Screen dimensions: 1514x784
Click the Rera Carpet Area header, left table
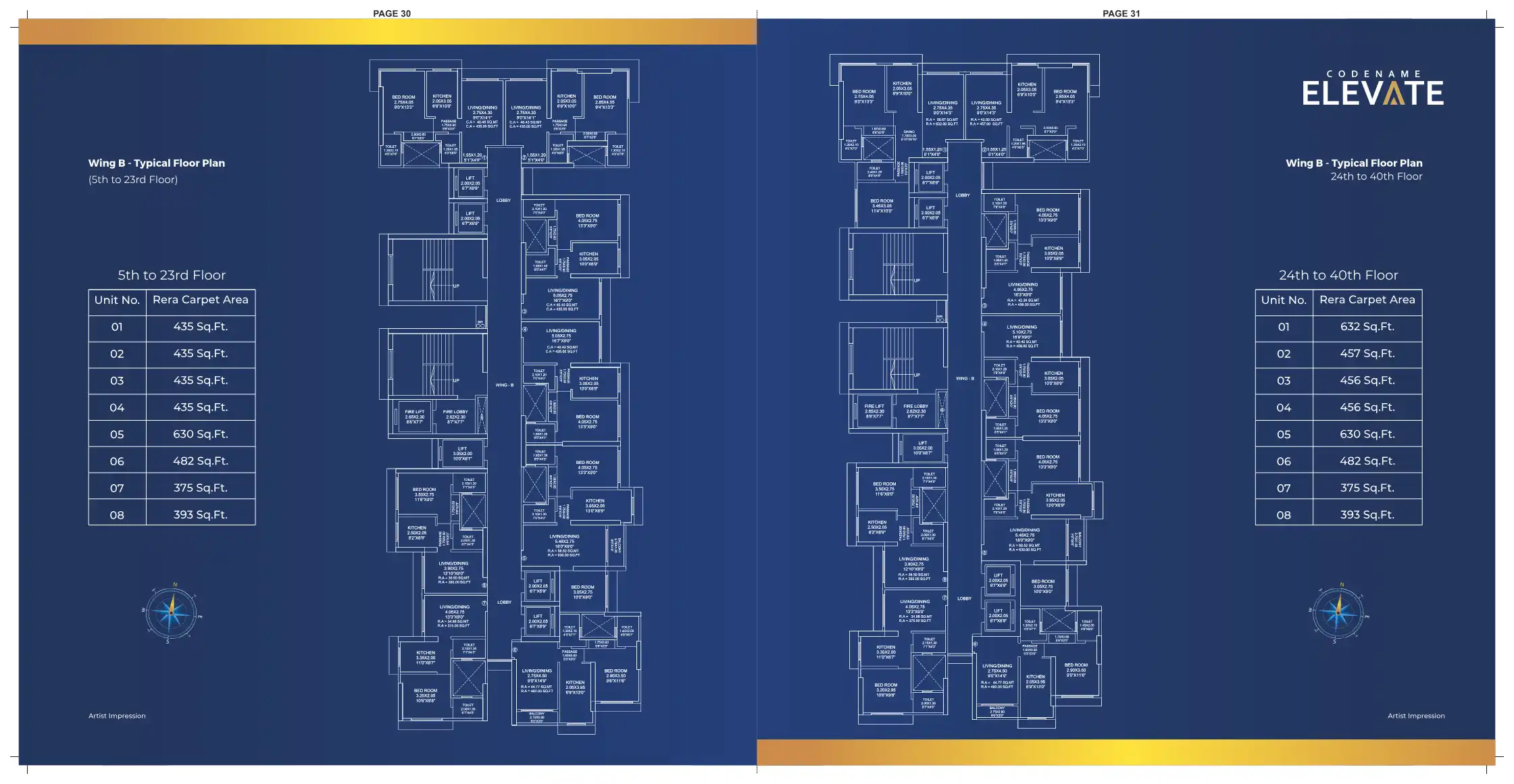click(200, 300)
